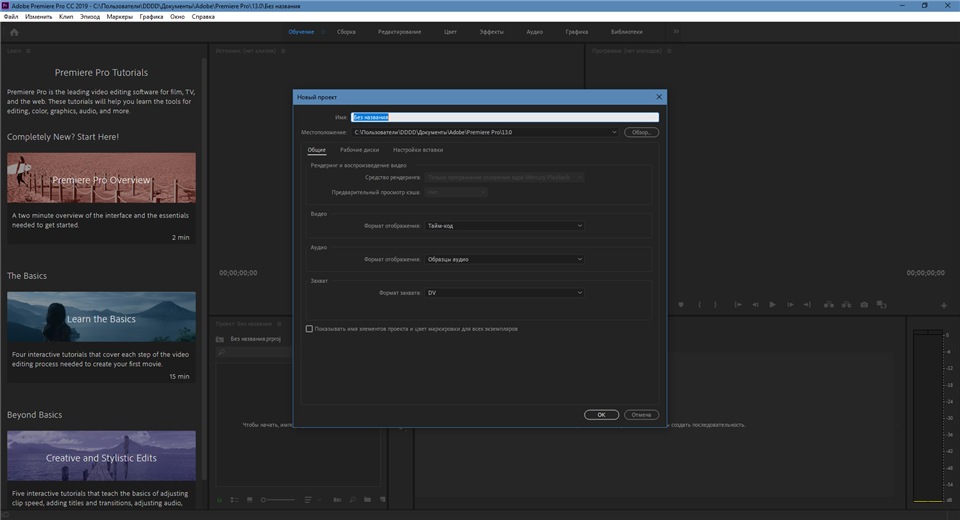Switch to the Настройки вставки tab

pos(418,150)
